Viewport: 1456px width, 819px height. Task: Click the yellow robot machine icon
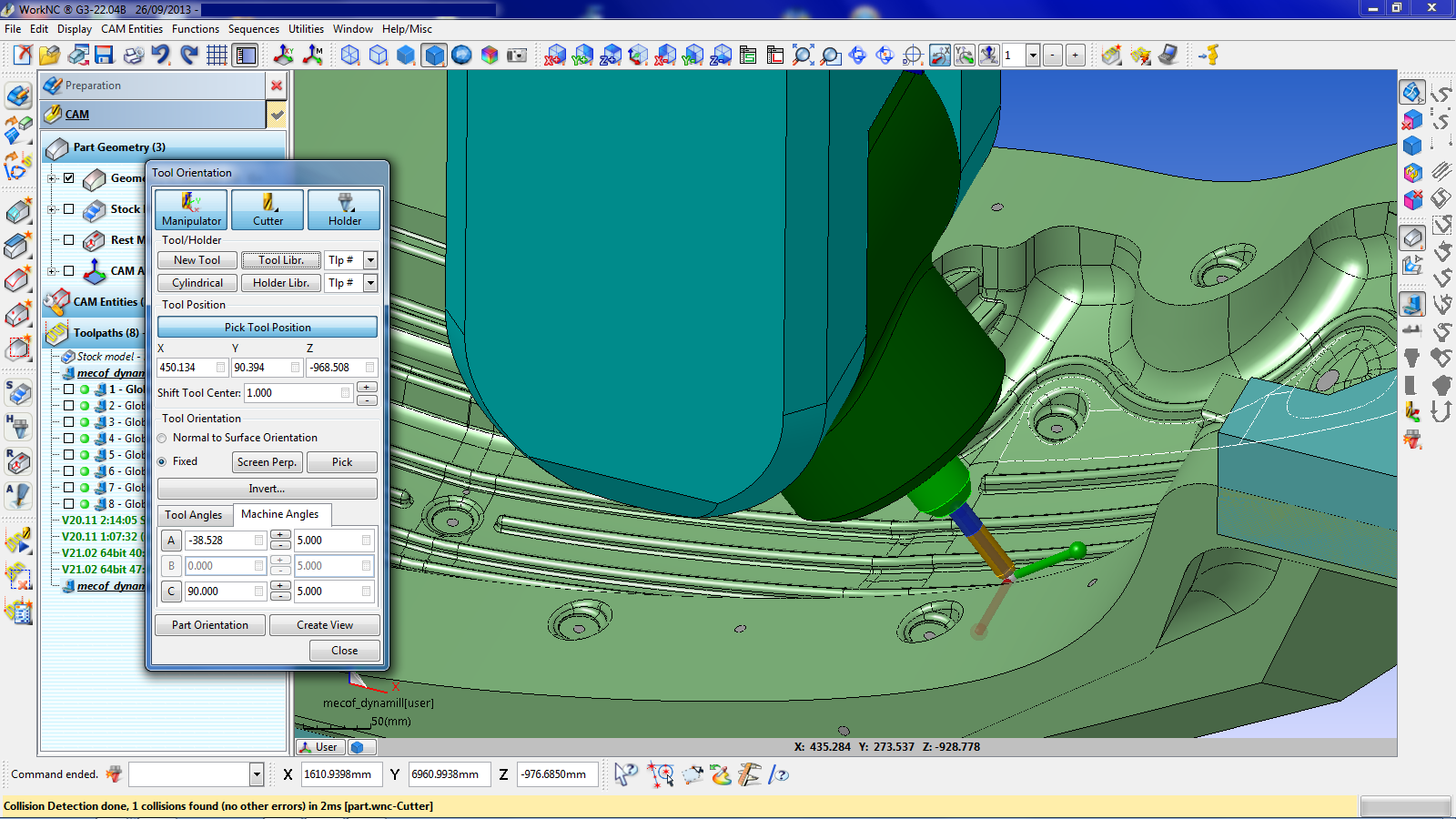1208,56
